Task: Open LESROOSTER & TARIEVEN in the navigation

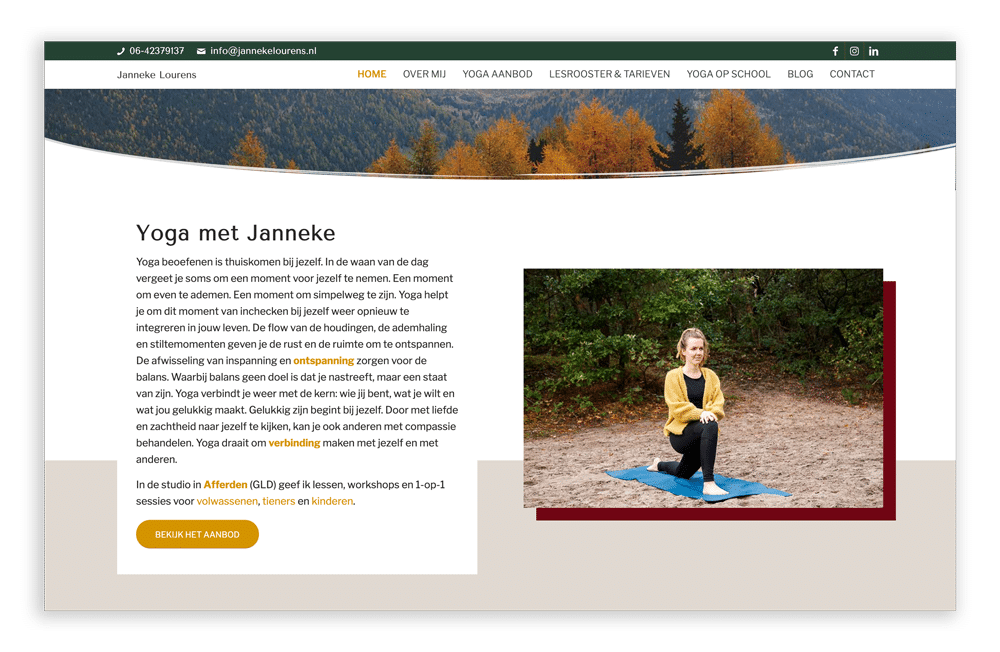Action: (x=610, y=74)
